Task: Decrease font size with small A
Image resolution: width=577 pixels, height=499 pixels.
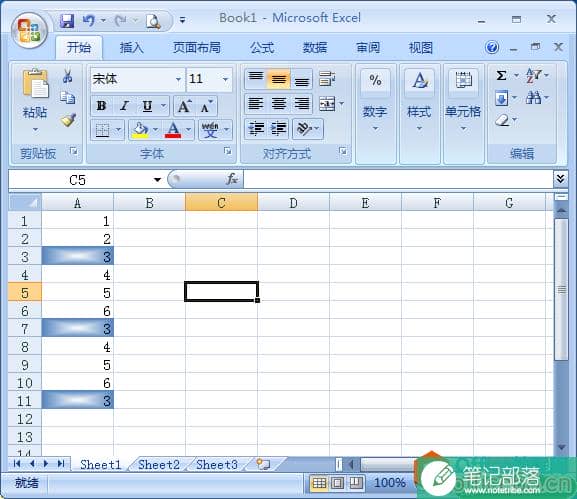Action: point(206,106)
